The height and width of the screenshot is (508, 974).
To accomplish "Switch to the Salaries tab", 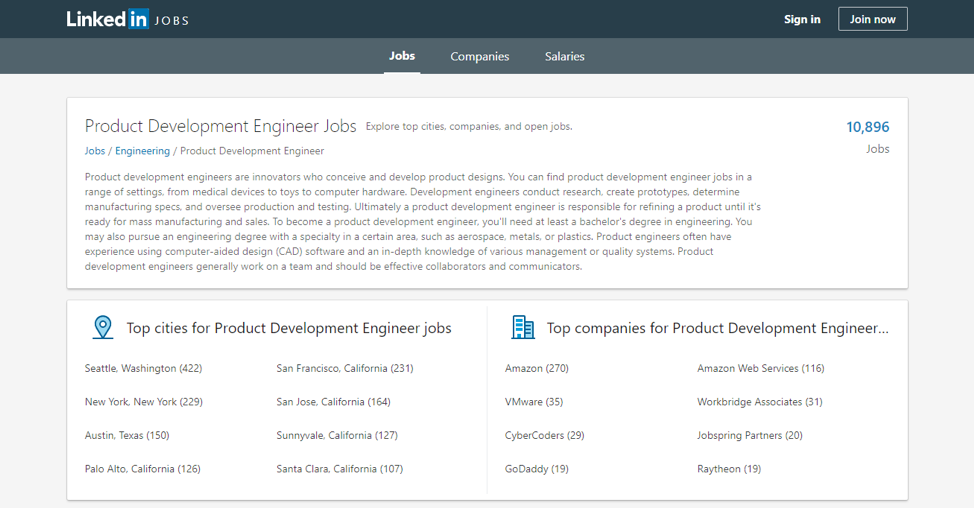I will 565,57.
